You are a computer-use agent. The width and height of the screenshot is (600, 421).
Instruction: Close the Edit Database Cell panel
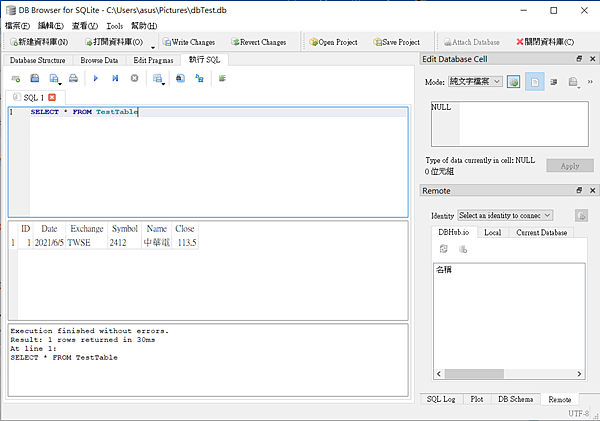[593, 59]
